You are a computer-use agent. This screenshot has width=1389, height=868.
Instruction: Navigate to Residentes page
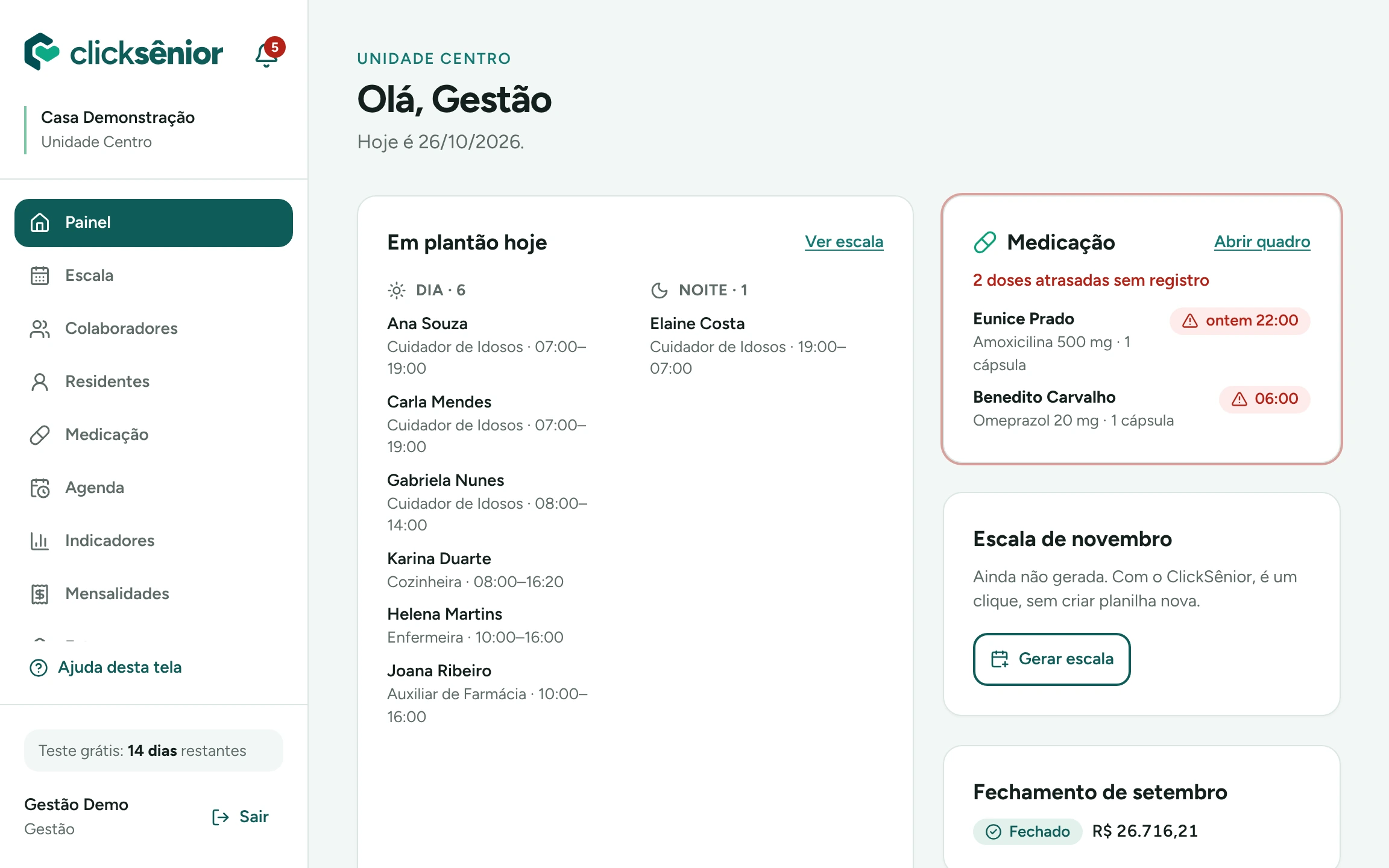154,382
